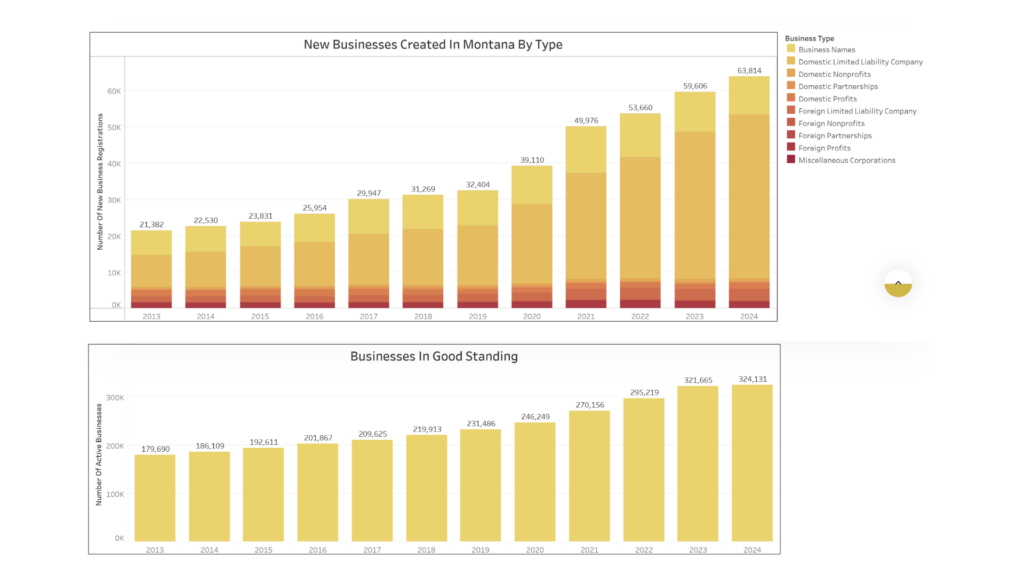Click the 63,814 total label above 2024 bar
Viewport: 1024px width, 576px height.
(750, 71)
